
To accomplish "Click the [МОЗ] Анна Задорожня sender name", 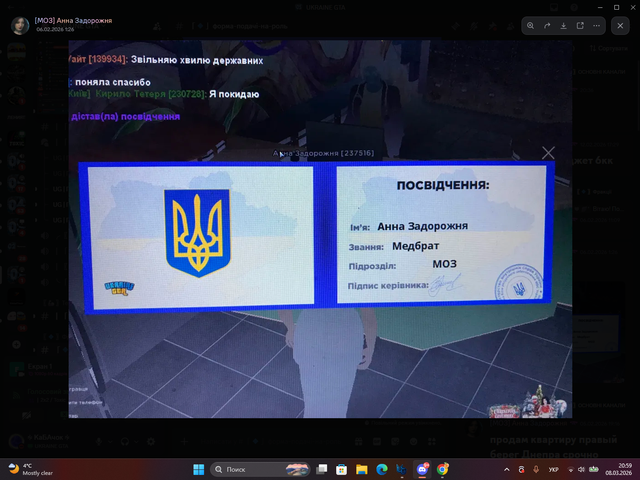I will (x=73, y=20).
